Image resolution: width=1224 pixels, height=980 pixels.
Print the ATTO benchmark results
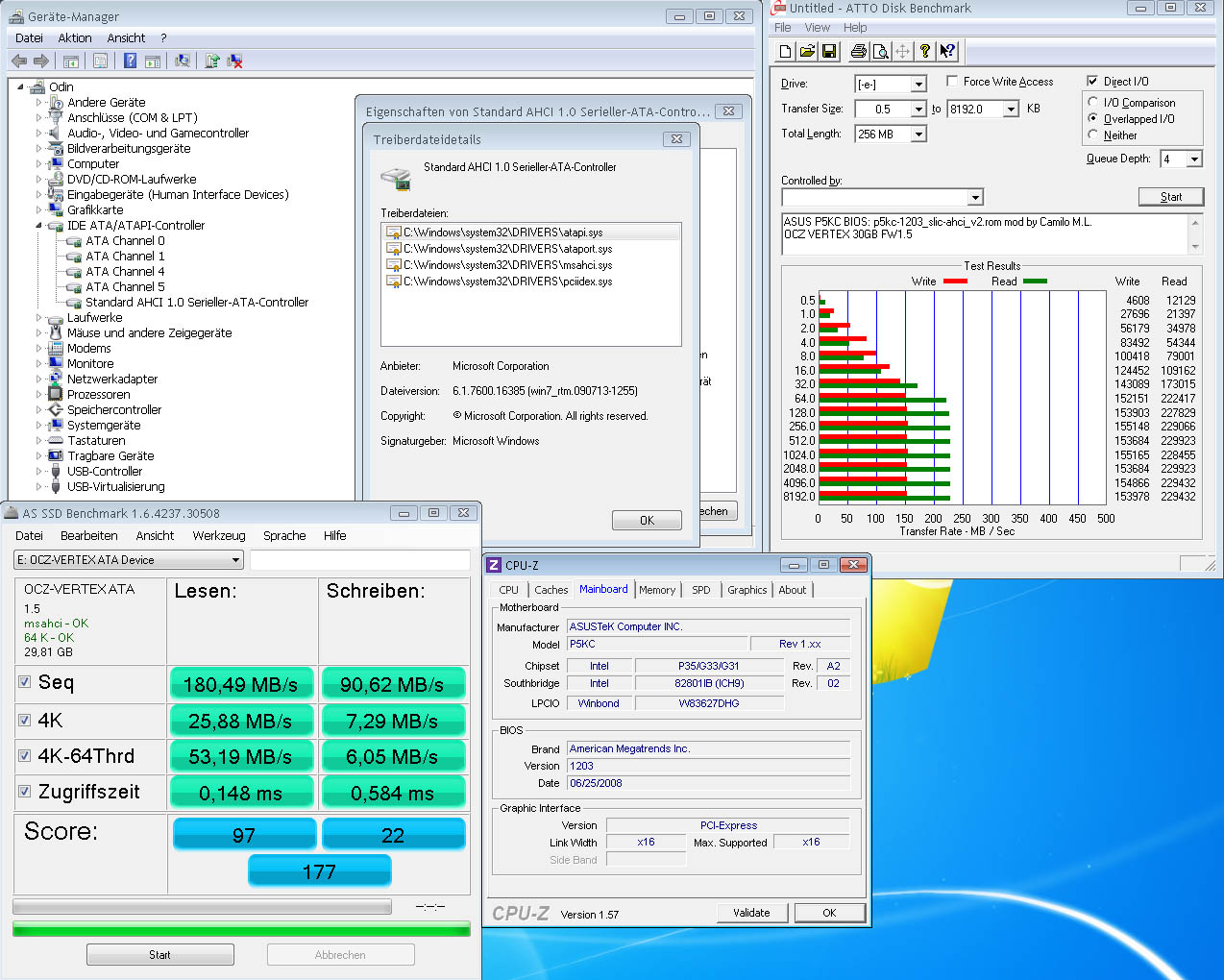pos(858,51)
